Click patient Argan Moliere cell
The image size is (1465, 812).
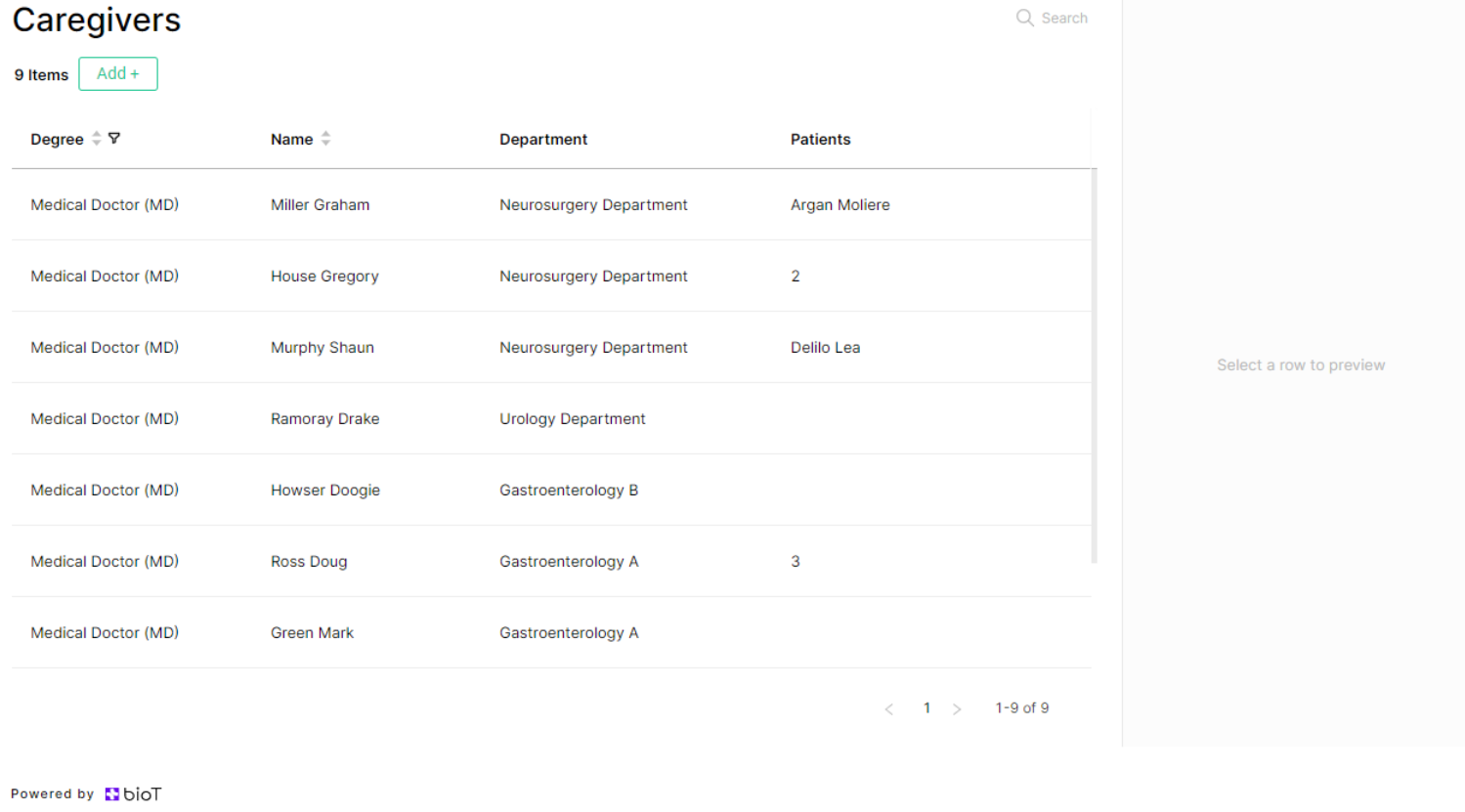(840, 205)
